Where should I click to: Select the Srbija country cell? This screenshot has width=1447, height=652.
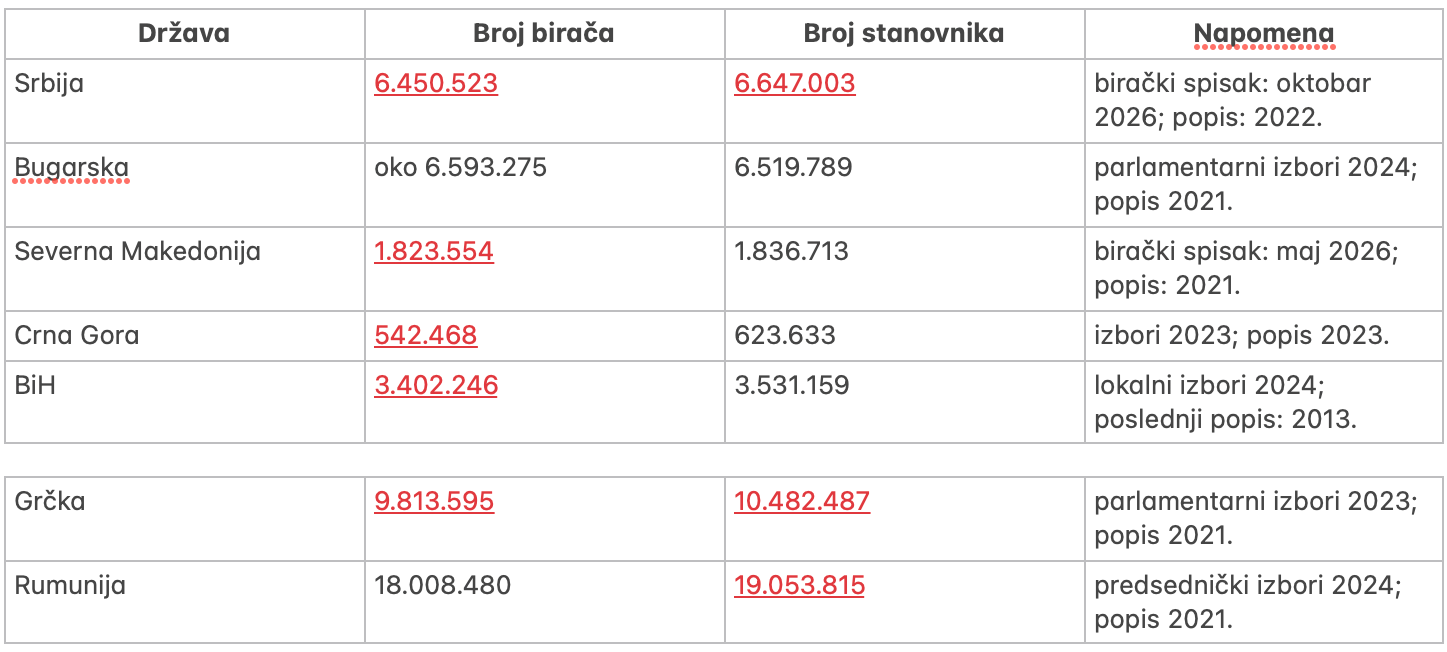pyautogui.click(x=184, y=100)
